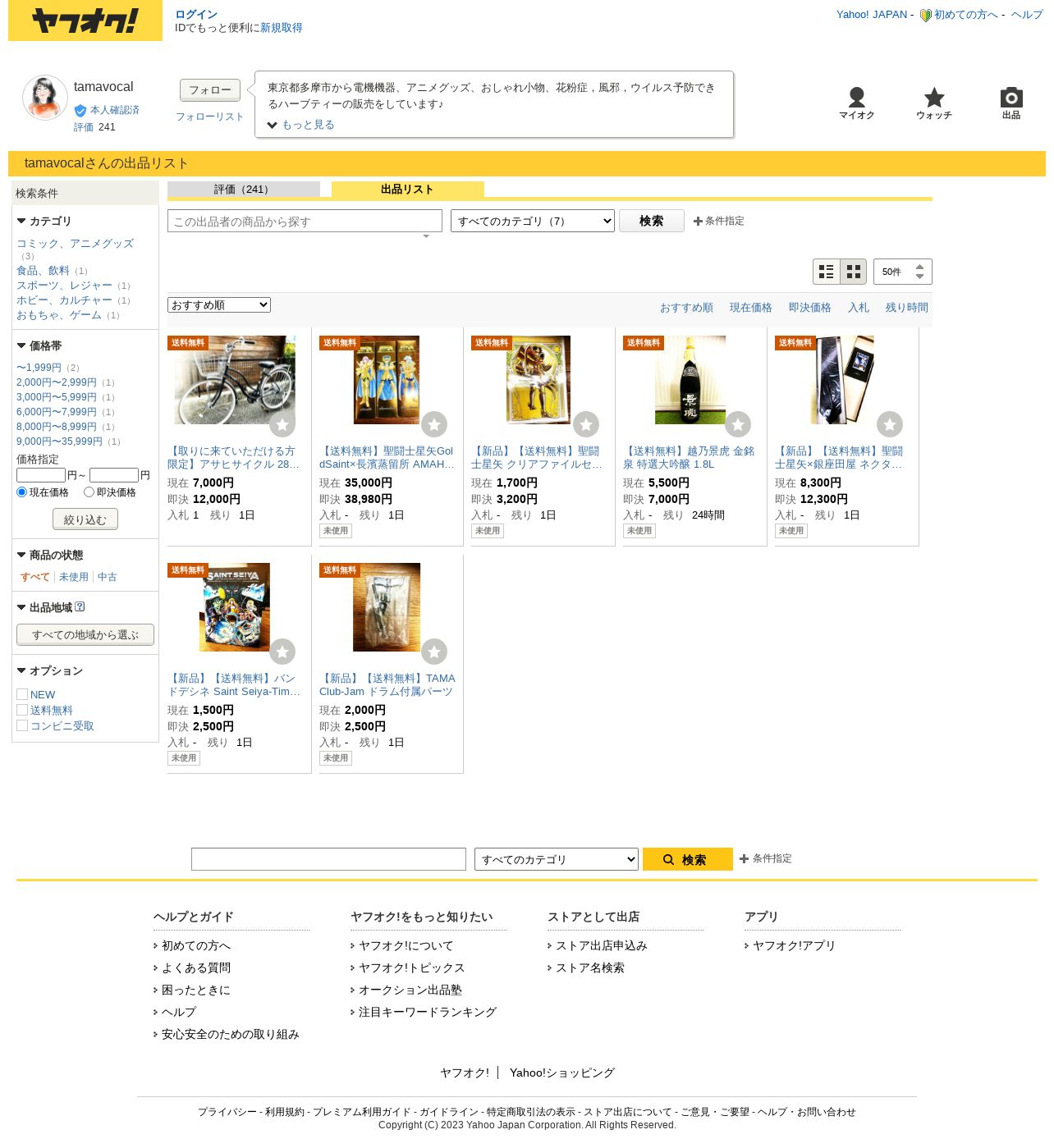This screenshot has width=1054, height=1148.
Task: Switch to the 評価（241） tab
Action: [244, 190]
